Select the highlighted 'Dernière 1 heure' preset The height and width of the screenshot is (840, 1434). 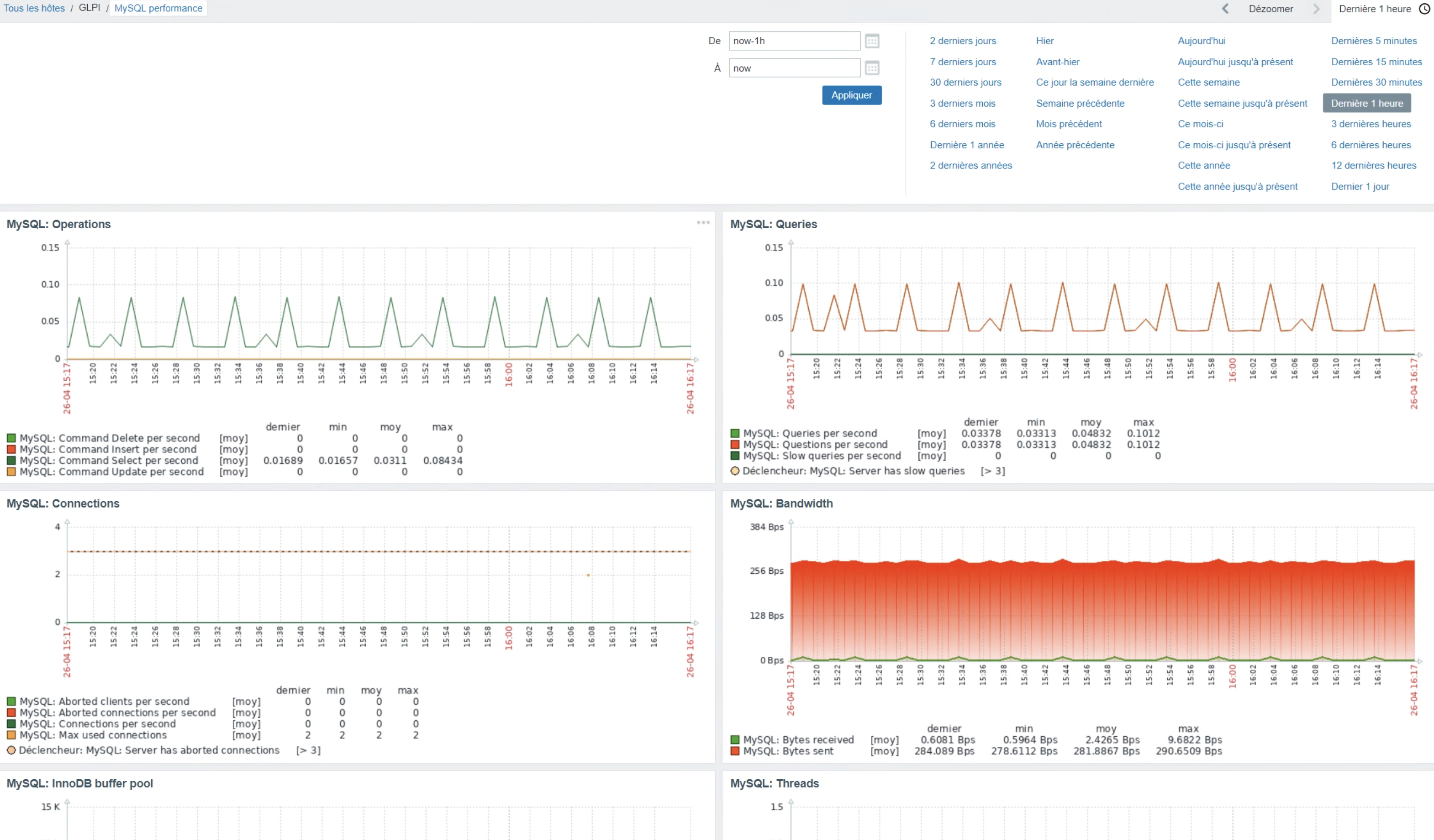click(1366, 103)
